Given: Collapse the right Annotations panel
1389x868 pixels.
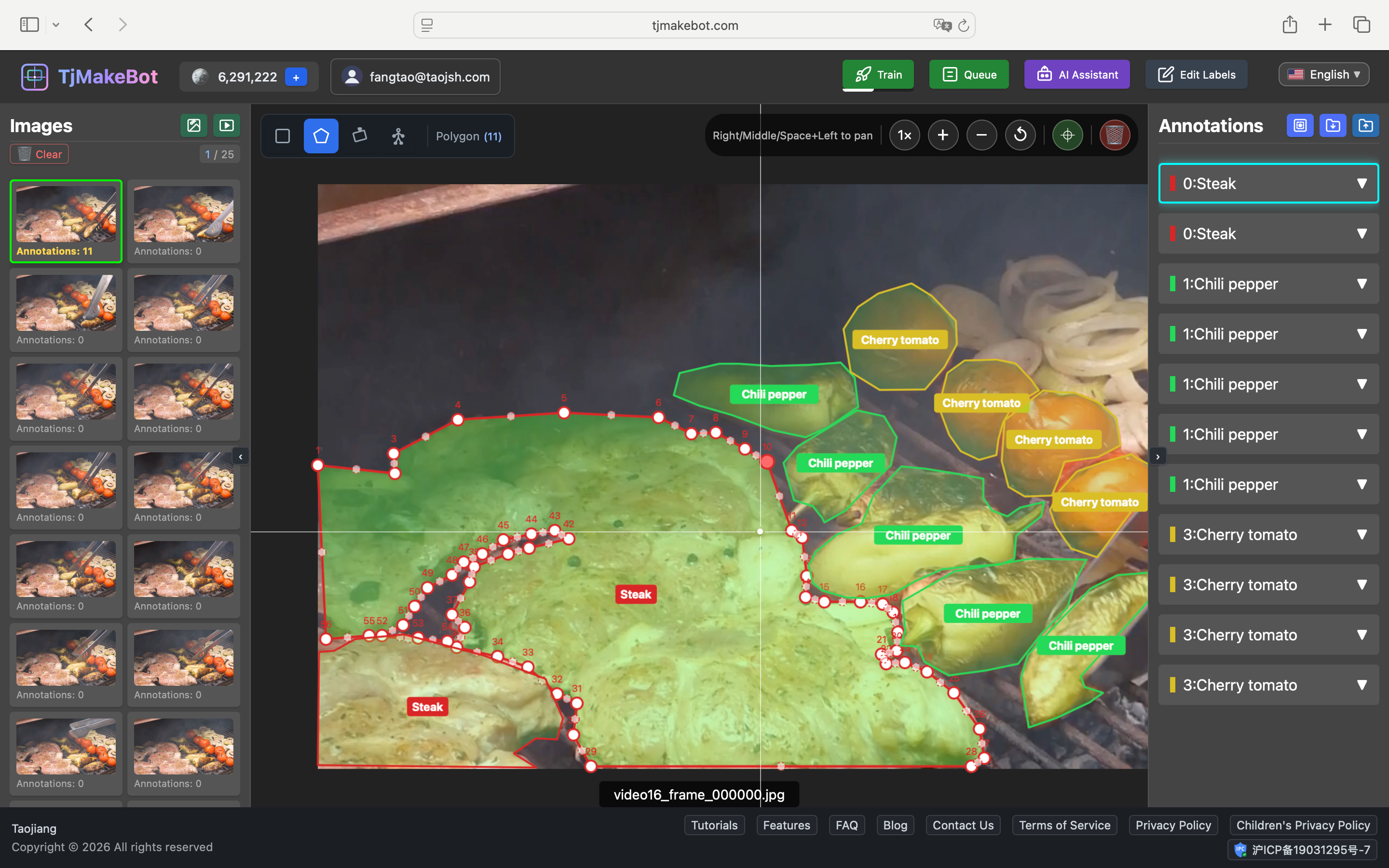Looking at the screenshot, I should point(1157,457).
